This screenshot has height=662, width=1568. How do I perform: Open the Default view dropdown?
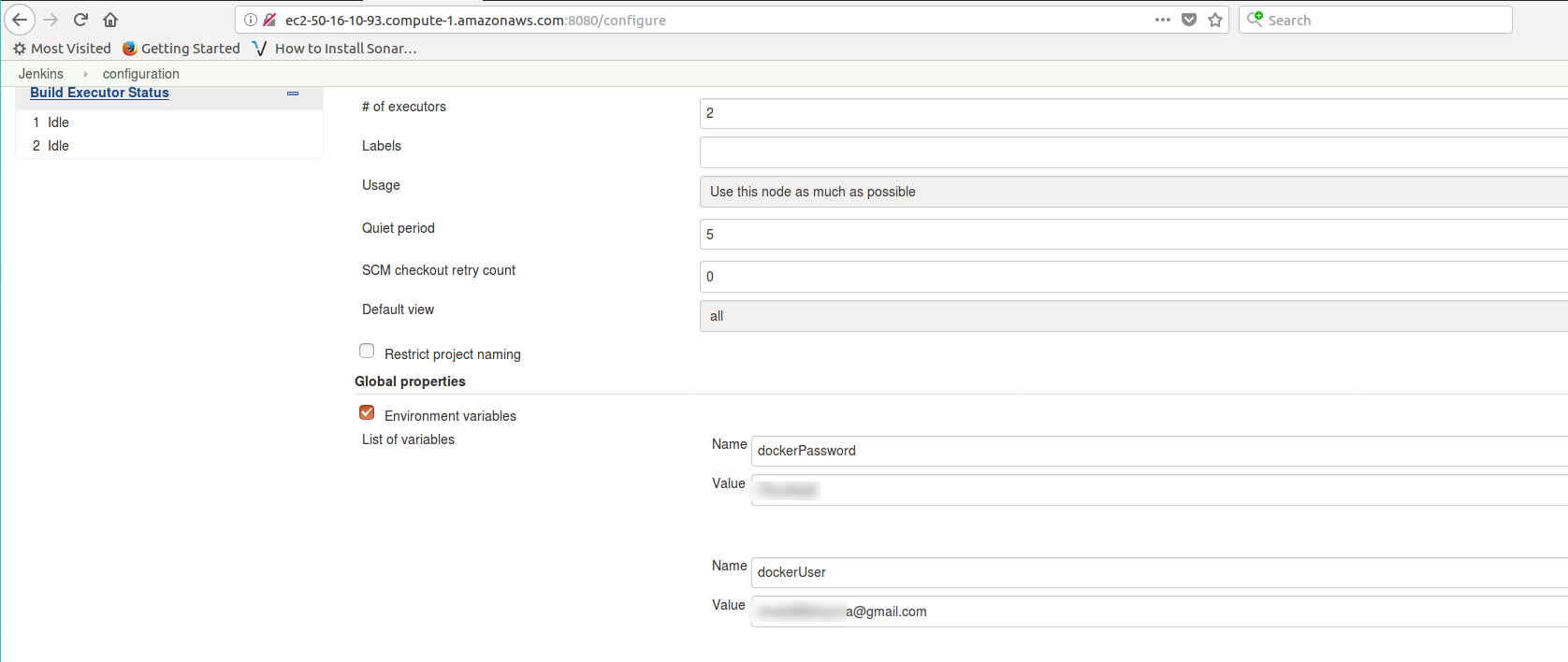1134,316
